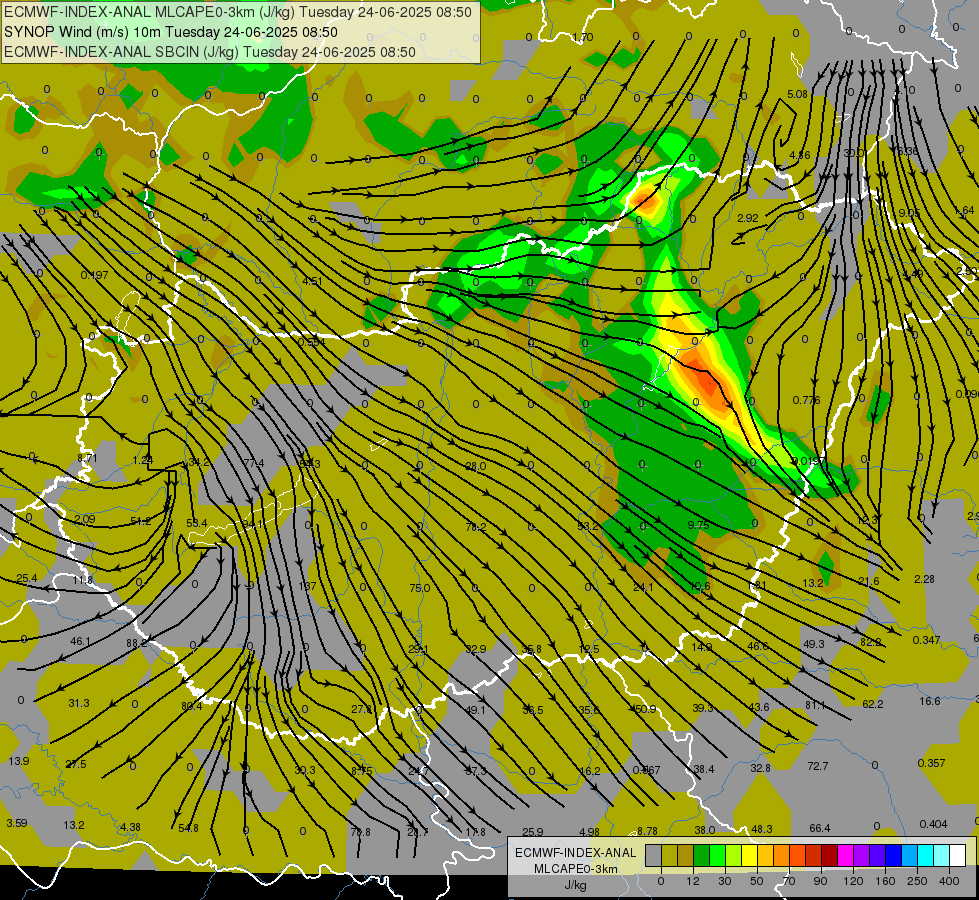Click the map value 77.4
This screenshot has width=979, height=900.
254,463
